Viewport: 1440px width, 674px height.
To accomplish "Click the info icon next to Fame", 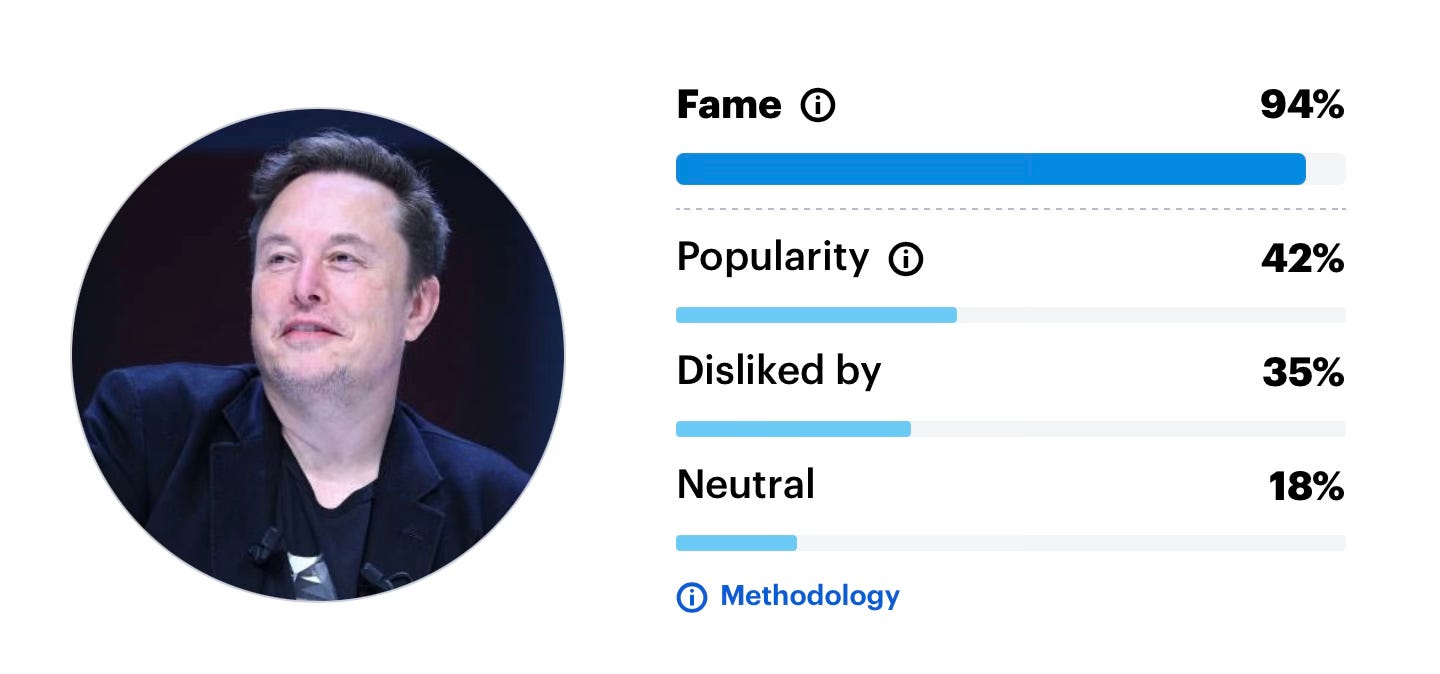I will tap(818, 105).
